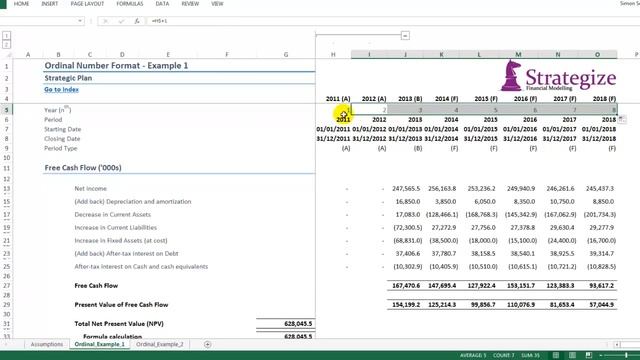Adjust the zoom slider handle
This screenshot has width=640, height=360.
tap(626, 355)
